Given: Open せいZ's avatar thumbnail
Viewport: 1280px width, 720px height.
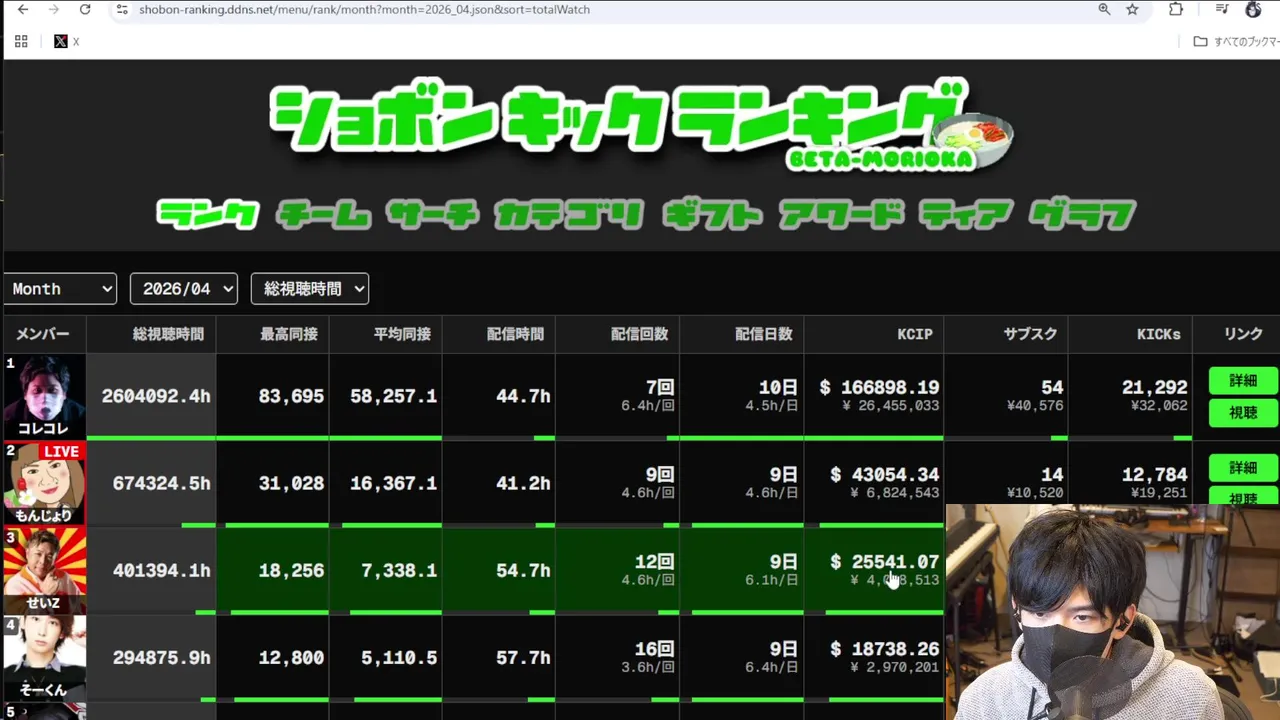Looking at the screenshot, I should point(44,570).
